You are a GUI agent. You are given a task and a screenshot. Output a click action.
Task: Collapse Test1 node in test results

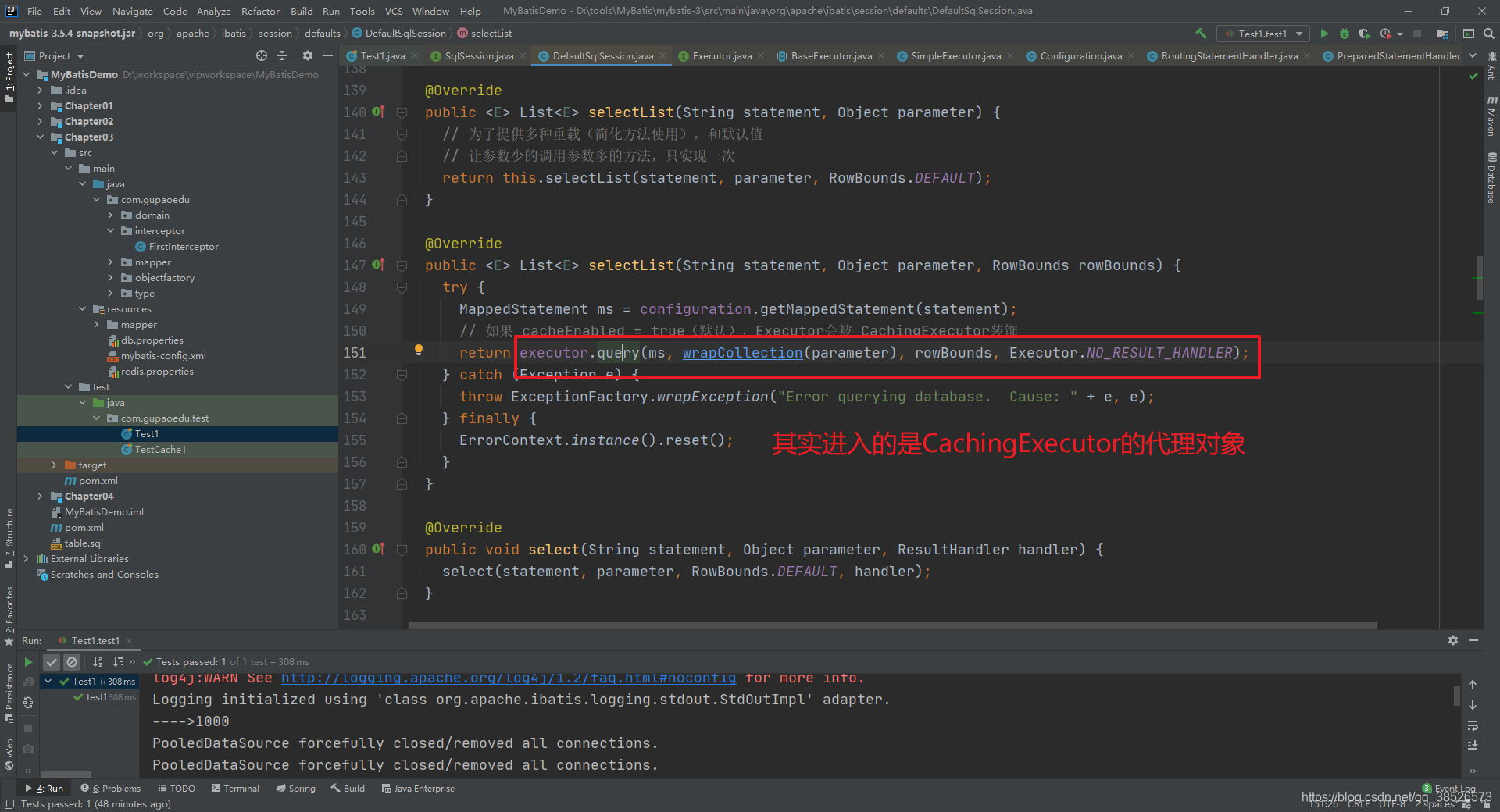(48, 682)
